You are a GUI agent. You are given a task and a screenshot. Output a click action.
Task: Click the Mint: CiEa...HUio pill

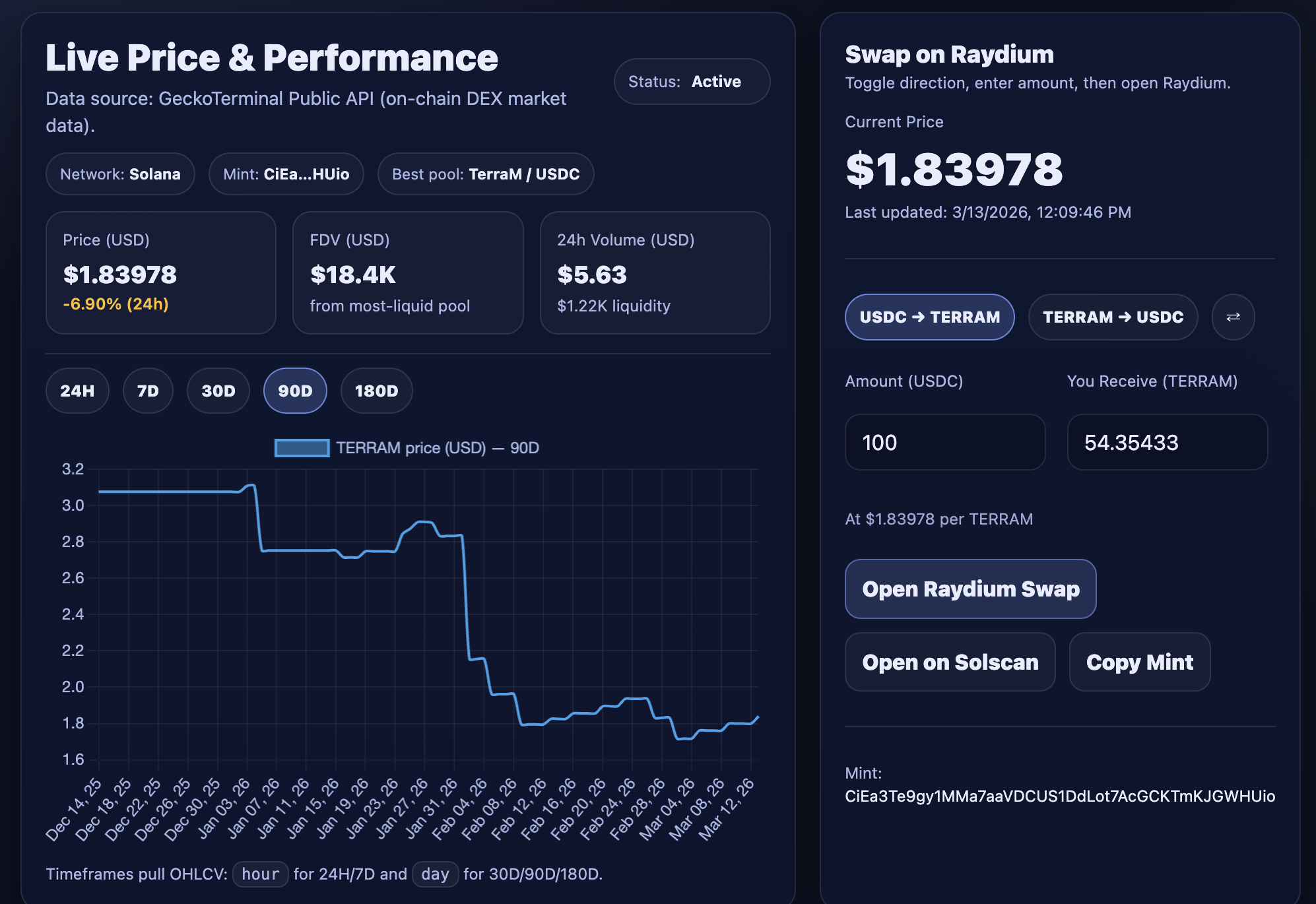click(286, 174)
